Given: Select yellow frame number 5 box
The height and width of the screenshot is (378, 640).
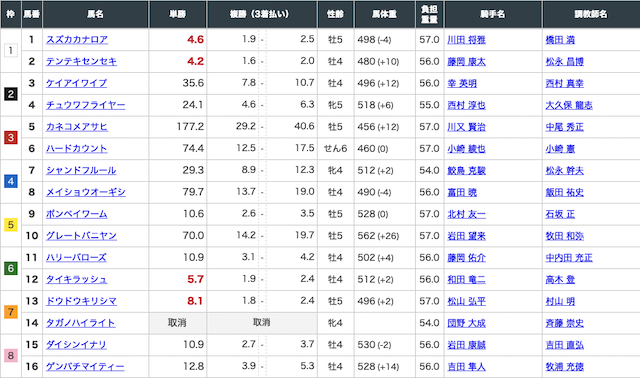Looking at the screenshot, I should click(x=11, y=225).
